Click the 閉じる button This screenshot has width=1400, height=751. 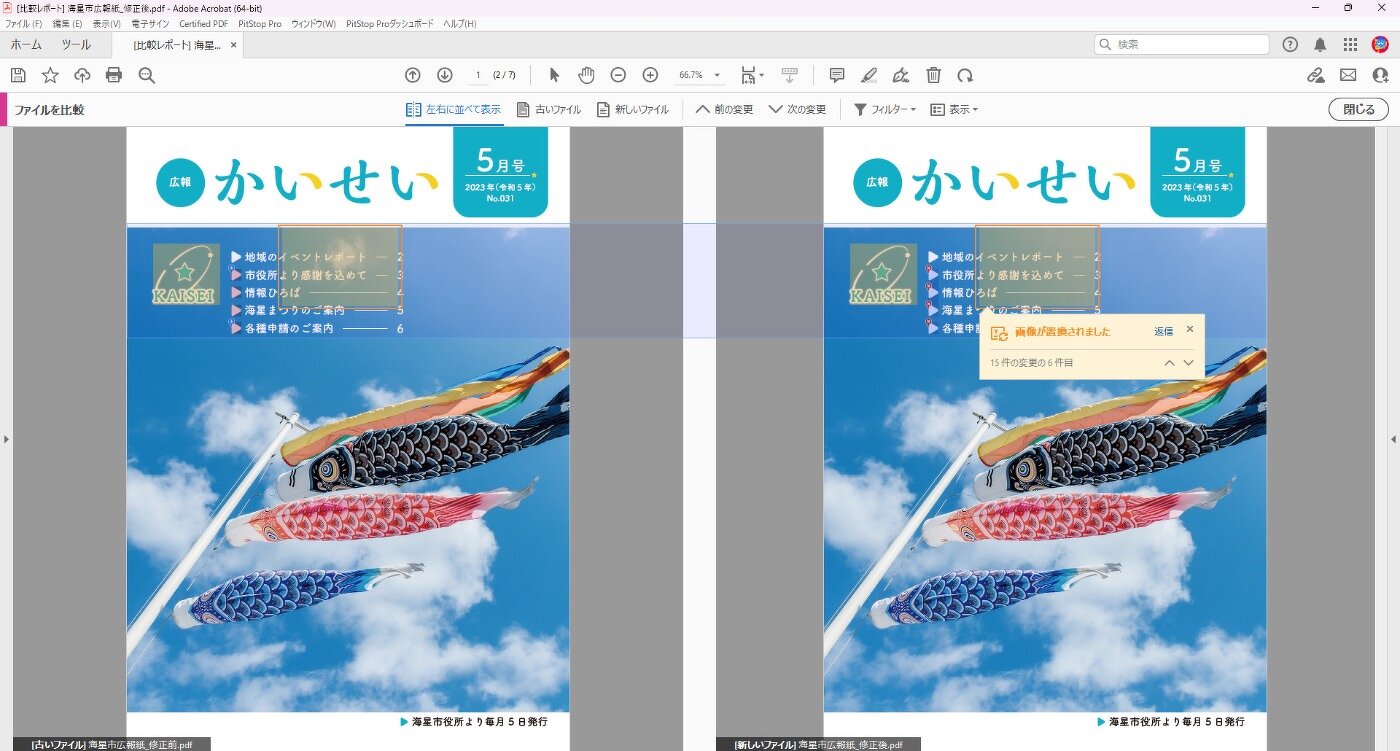[1358, 109]
